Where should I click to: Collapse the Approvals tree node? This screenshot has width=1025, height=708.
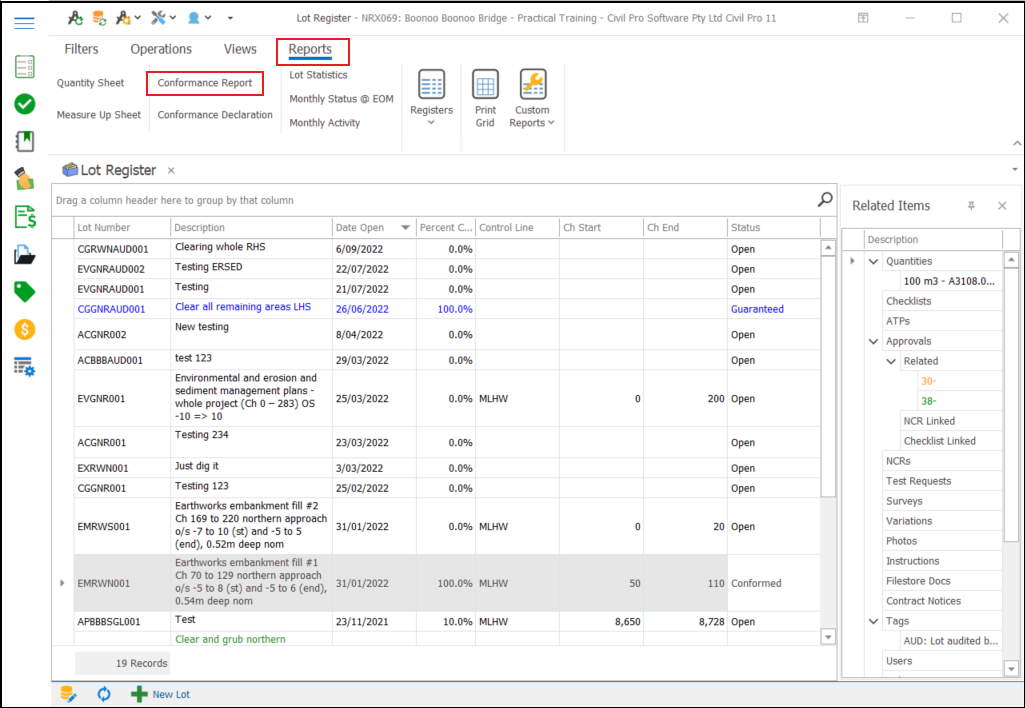tap(874, 341)
